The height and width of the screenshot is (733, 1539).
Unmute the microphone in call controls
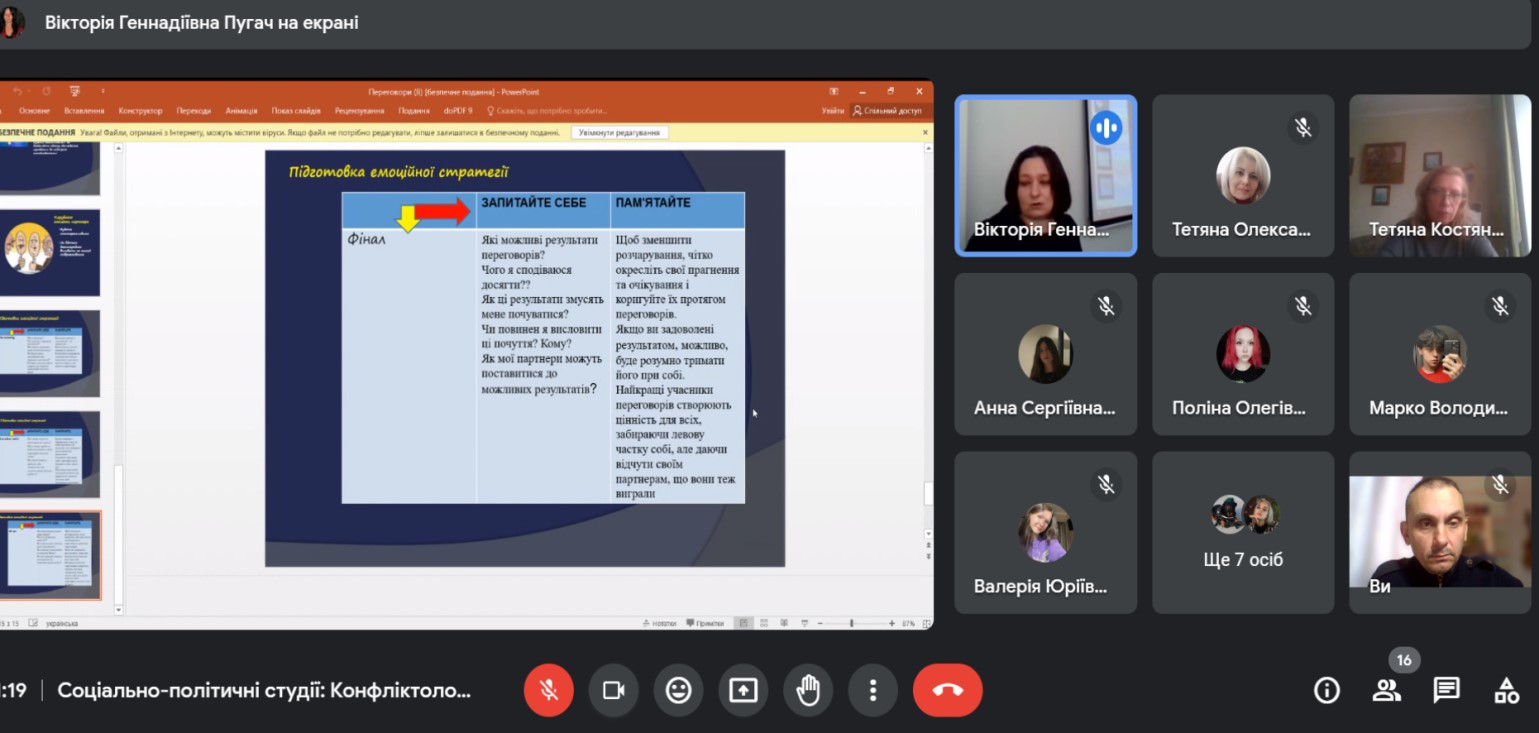tap(548, 690)
